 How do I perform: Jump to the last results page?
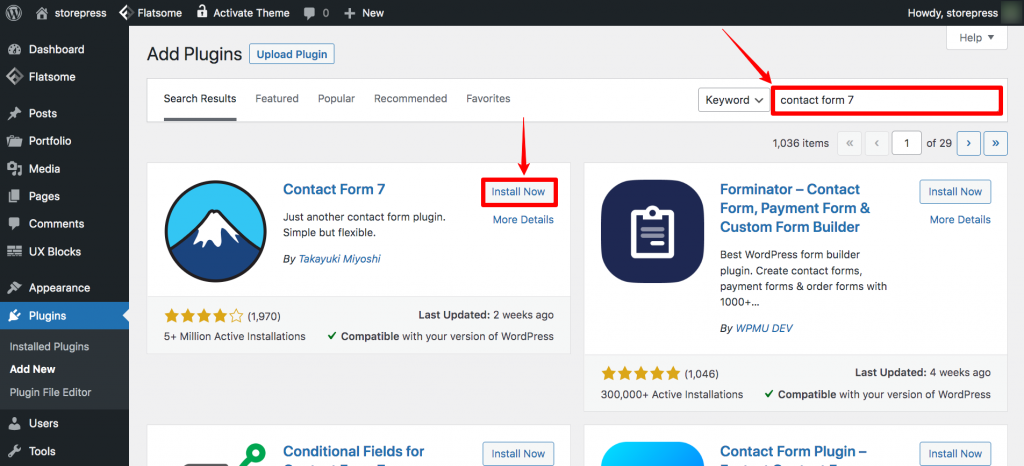tap(995, 143)
